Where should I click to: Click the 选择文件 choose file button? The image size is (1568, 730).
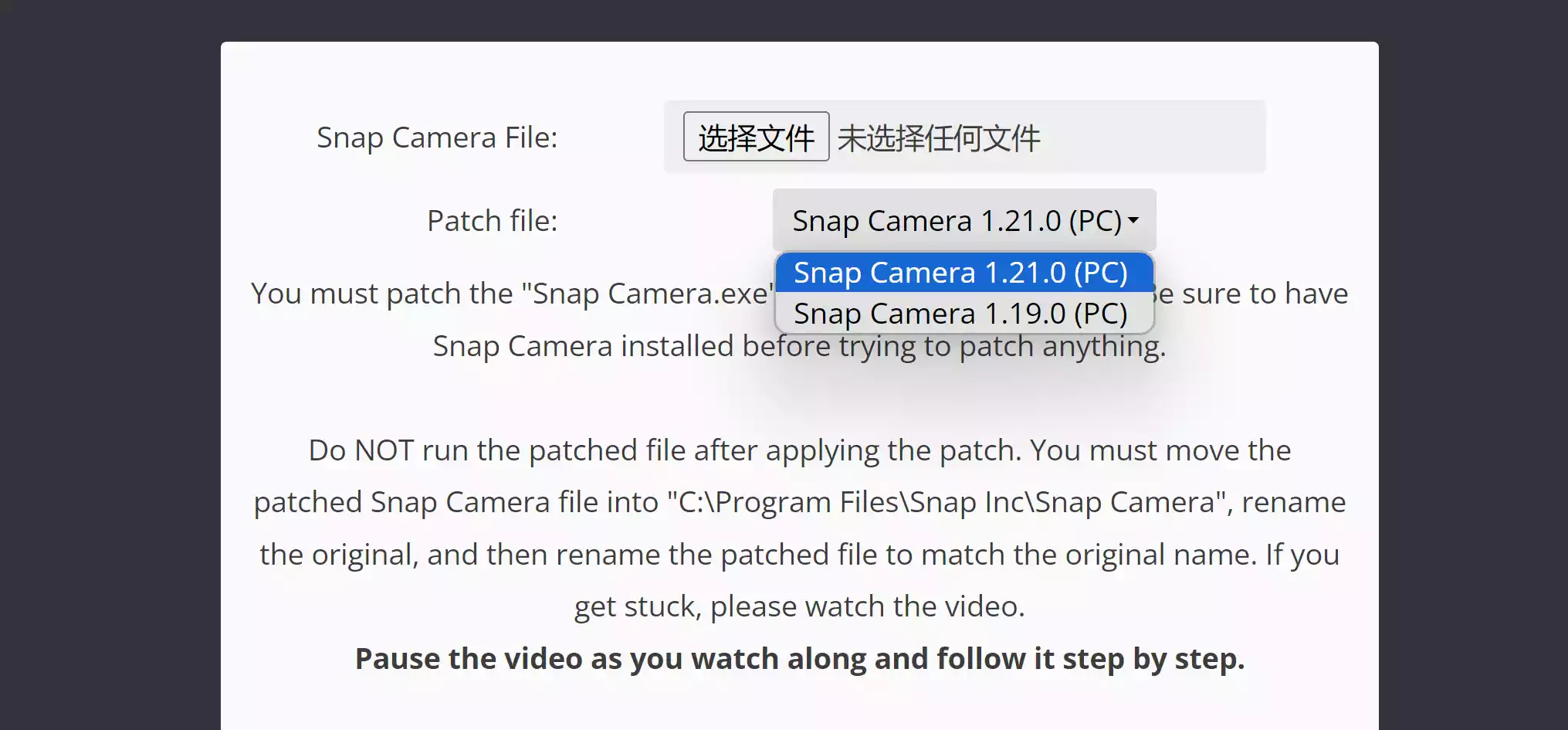point(756,137)
